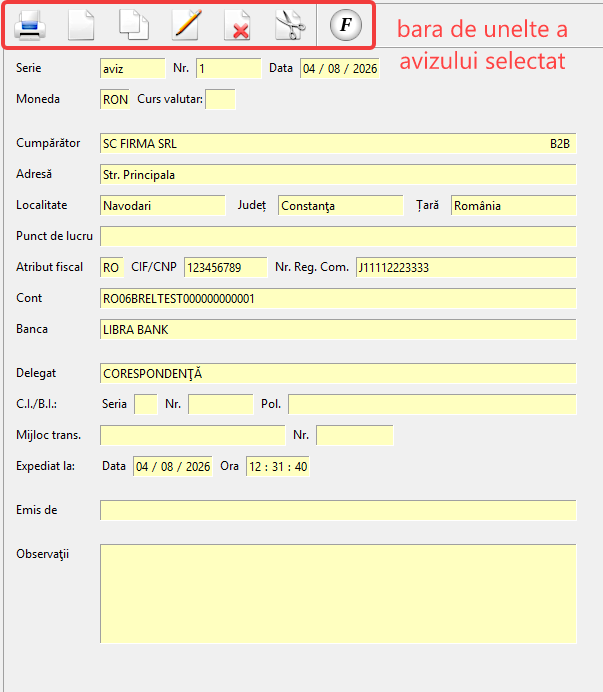603x692 pixels.
Task: Open the Data field 04 / 08 / 2026
Action: click(x=339, y=68)
